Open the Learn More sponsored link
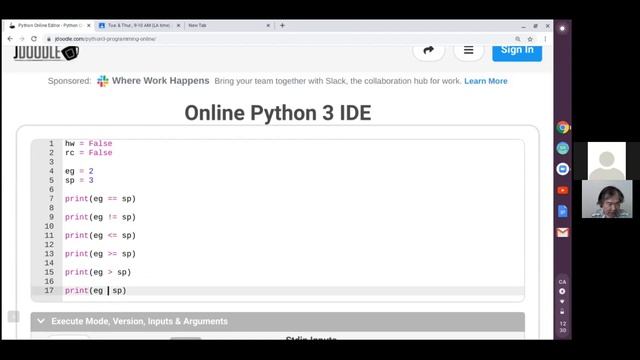The image size is (640, 360). (x=486, y=81)
